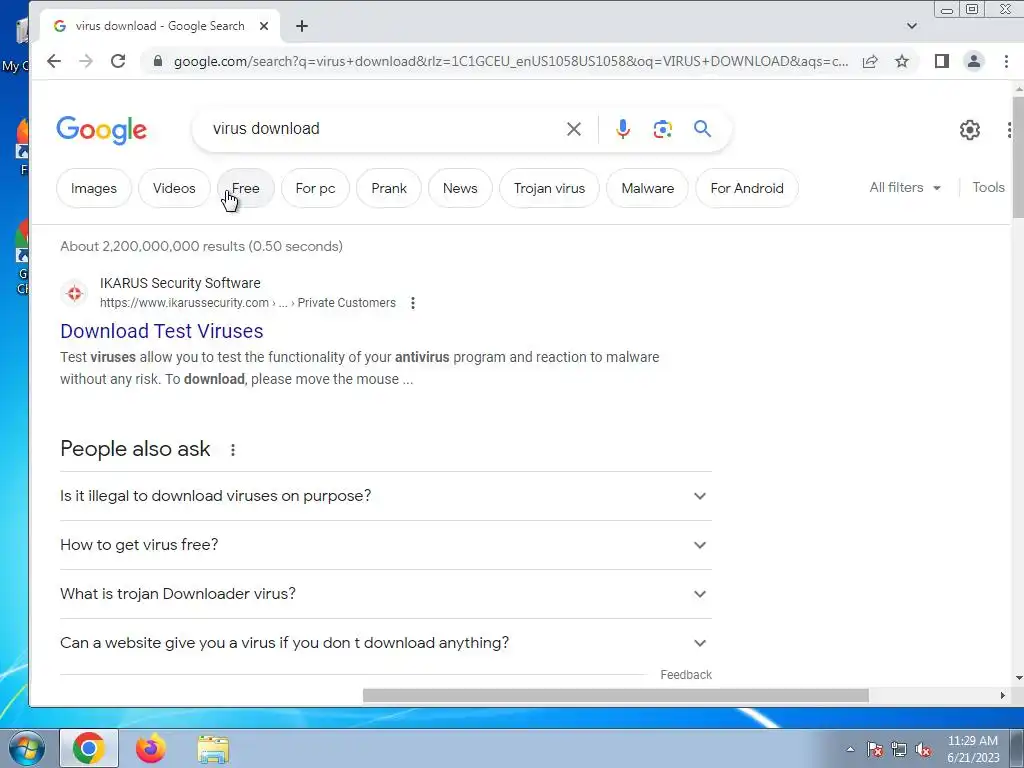Open Google quick settings gear
This screenshot has height=768, width=1024.
tap(969, 130)
